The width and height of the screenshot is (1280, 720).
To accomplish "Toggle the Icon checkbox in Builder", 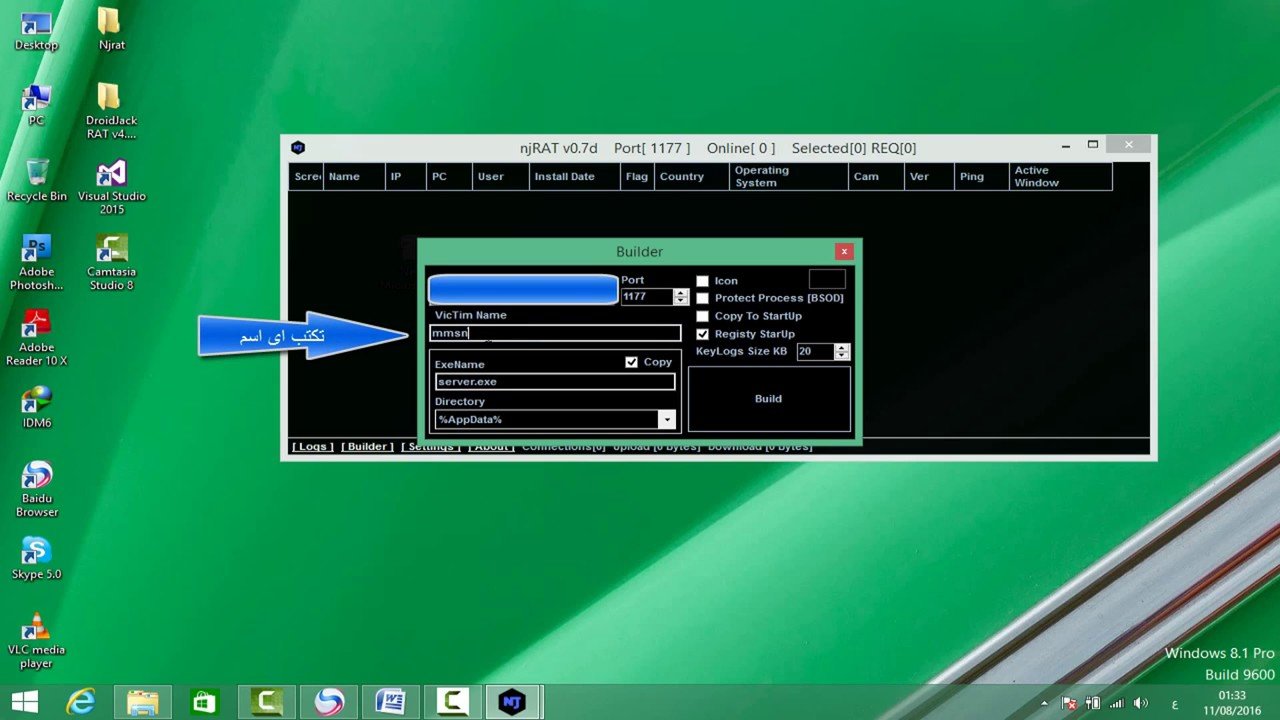I will click(x=702, y=281).
